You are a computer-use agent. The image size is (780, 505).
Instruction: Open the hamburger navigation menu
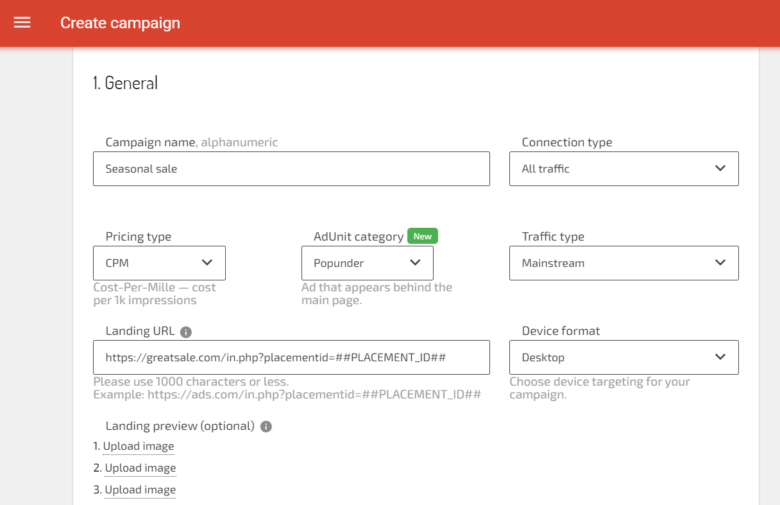pos(22,22)
